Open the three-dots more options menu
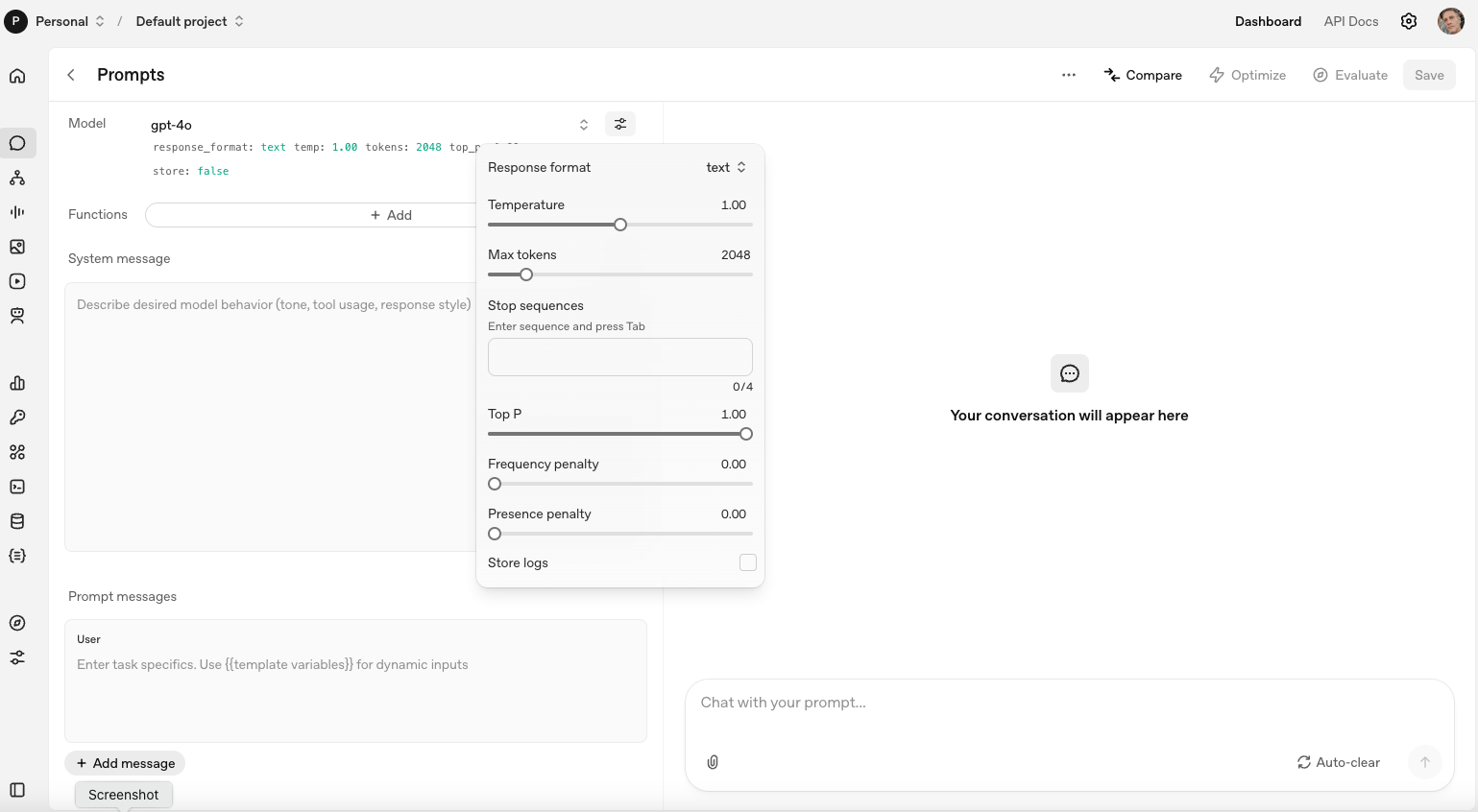The width and height of the screenshot is (1478, 812). point(1068,75)
